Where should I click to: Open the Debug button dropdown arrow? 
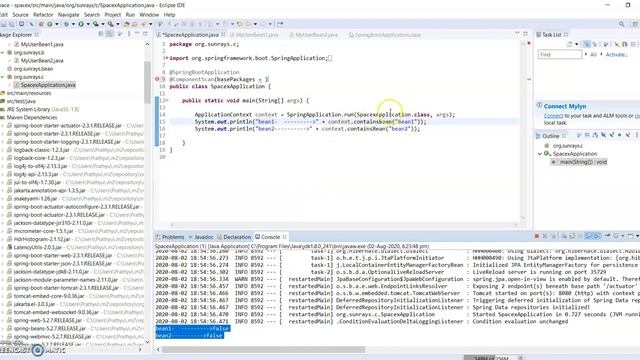pyautogui.click(x=73, y=24)
